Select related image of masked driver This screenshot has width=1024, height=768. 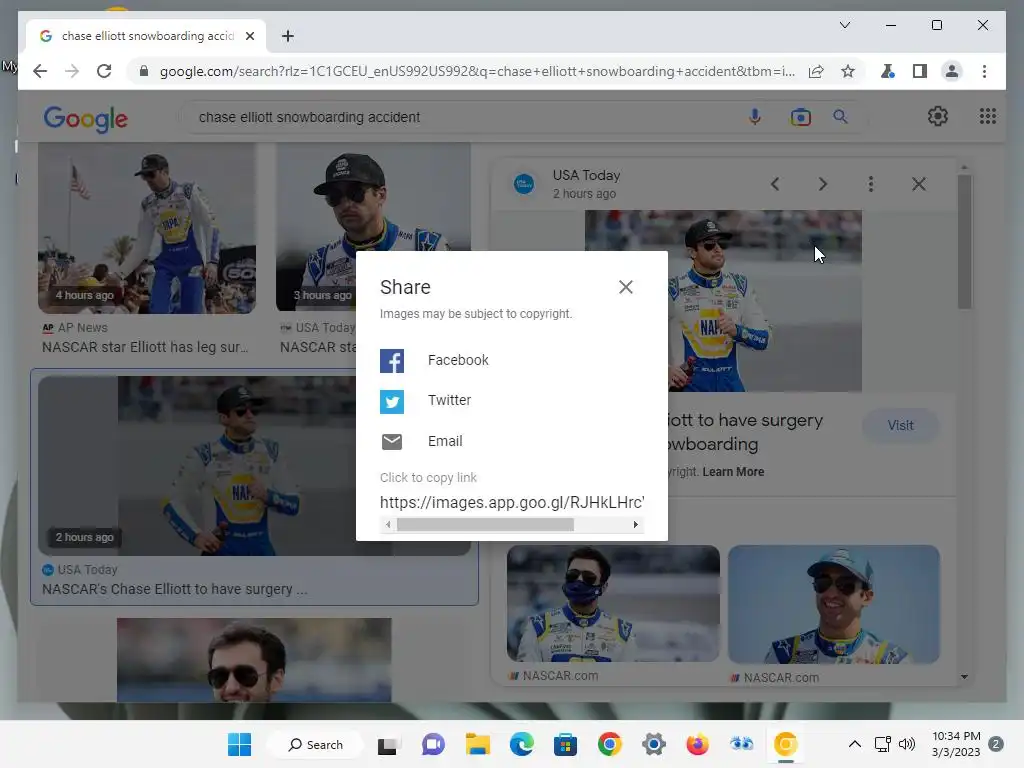pos(613,603)
